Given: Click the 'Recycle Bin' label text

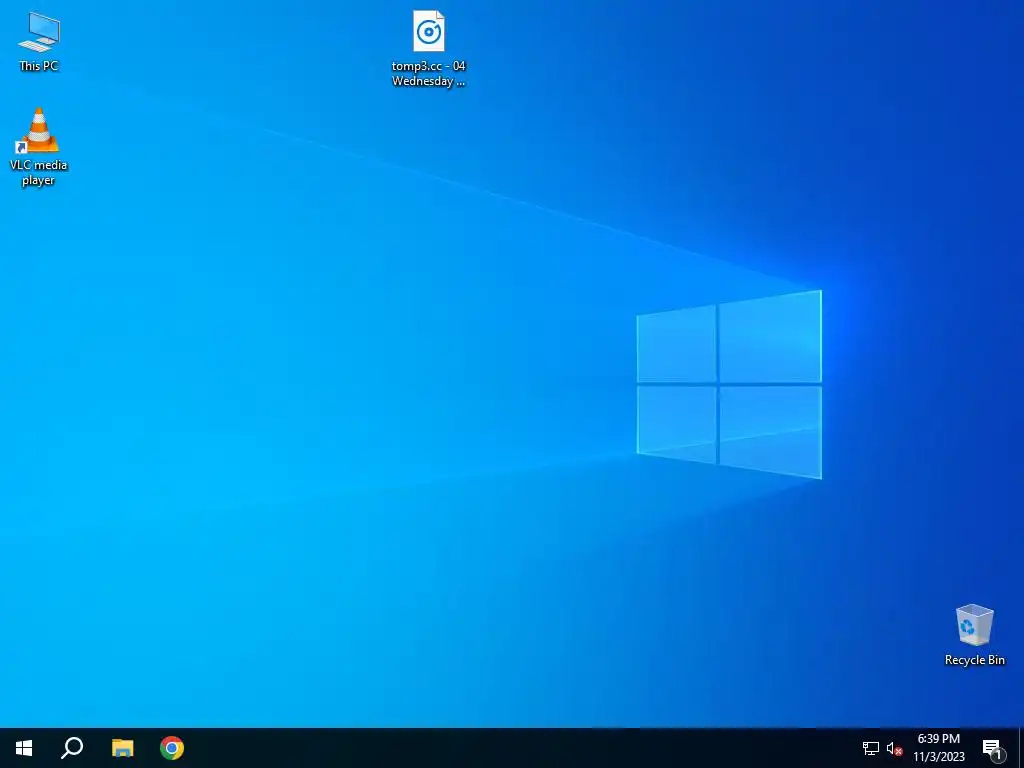Looking at the screenshot, I should coord(974,660).
